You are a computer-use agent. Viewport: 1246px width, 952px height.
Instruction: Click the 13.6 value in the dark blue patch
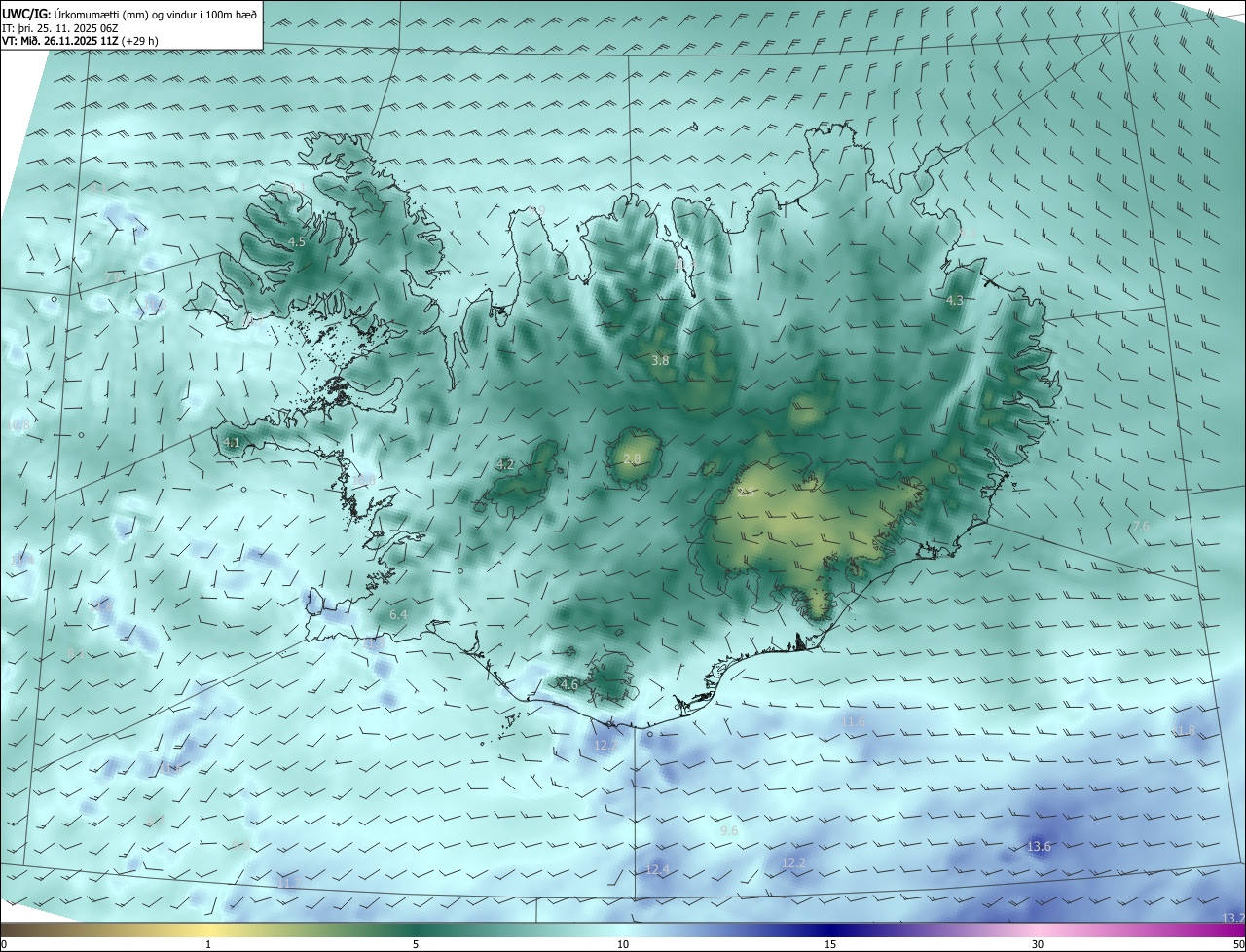1040,846
